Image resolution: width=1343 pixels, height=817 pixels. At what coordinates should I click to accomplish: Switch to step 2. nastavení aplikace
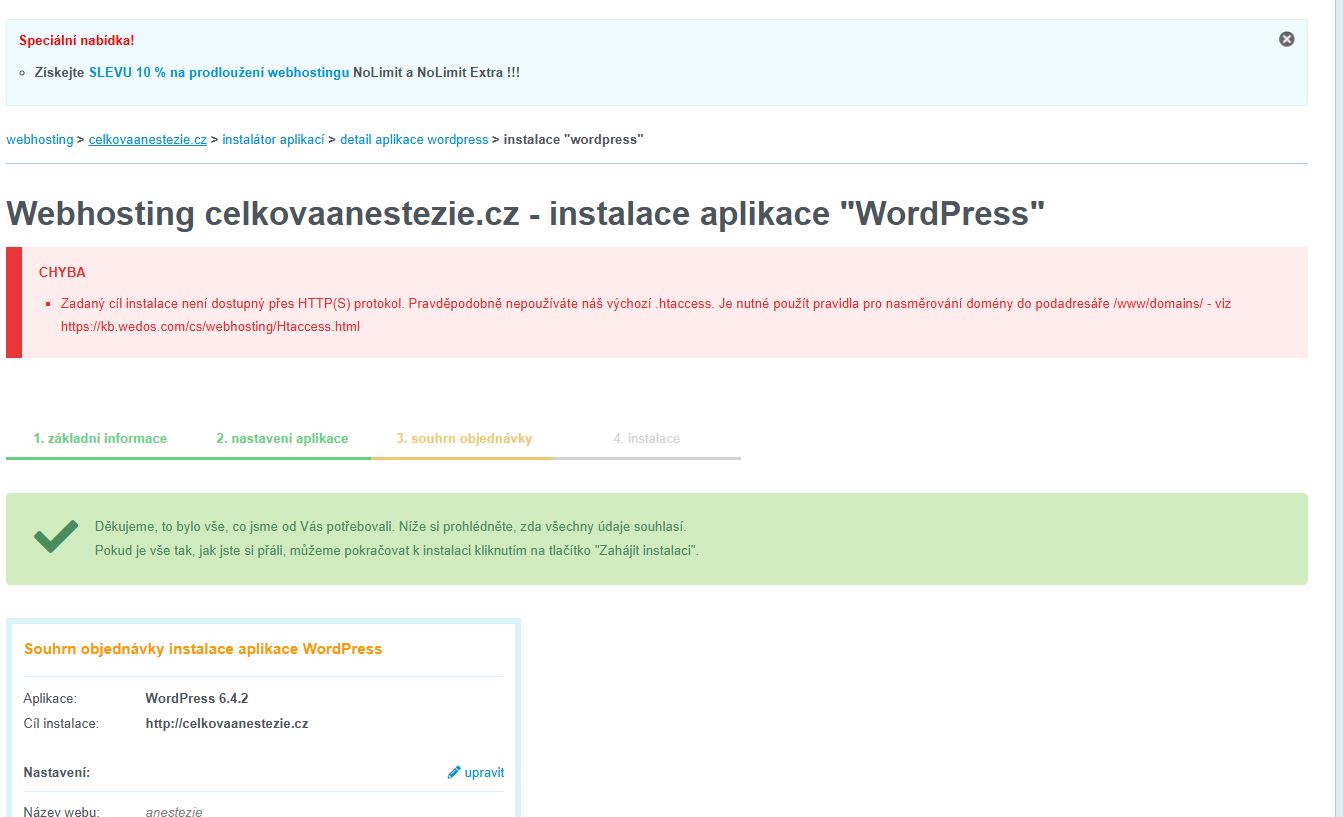282,439
